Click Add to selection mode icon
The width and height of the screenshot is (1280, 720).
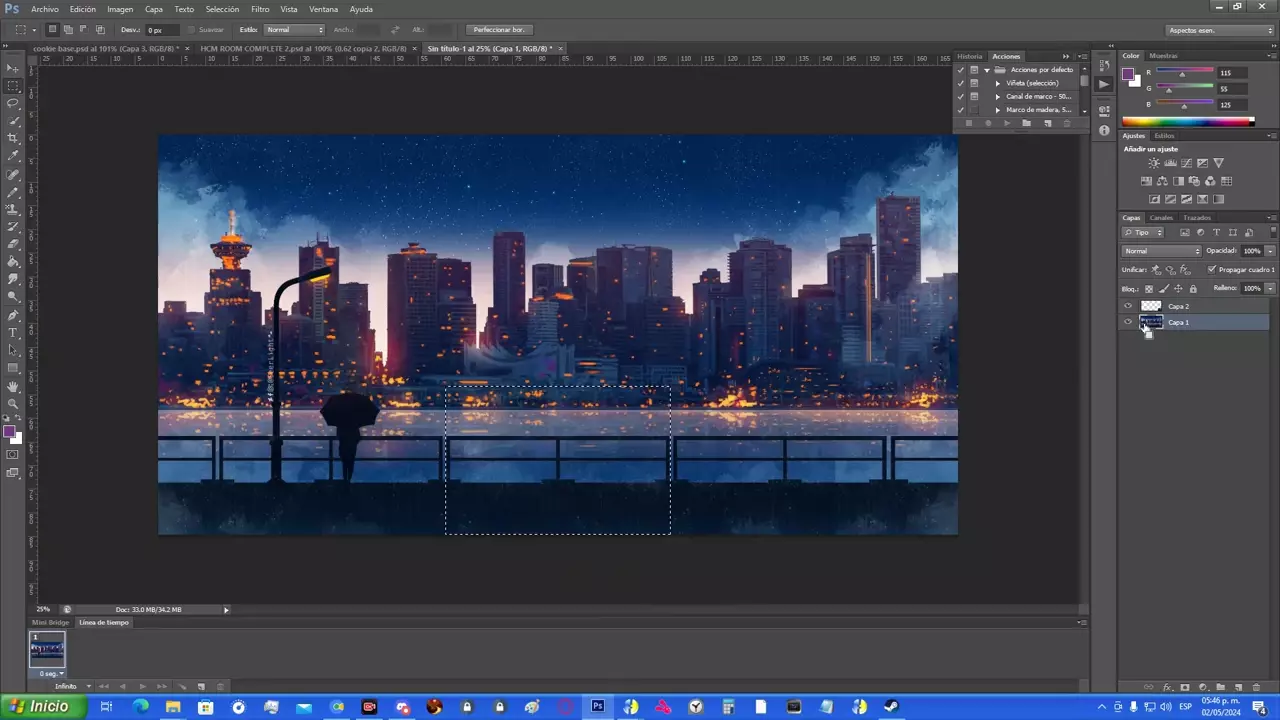68,30
